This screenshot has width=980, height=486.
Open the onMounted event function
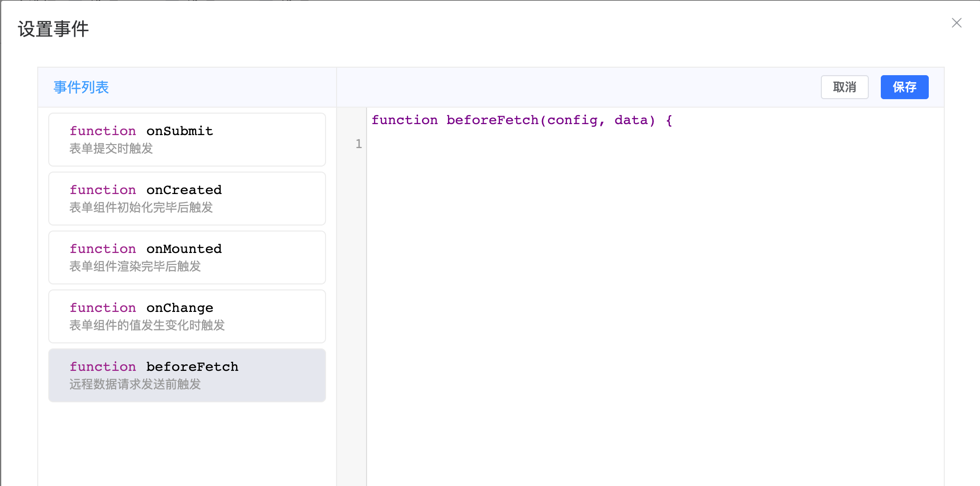[x=187, y=257]
